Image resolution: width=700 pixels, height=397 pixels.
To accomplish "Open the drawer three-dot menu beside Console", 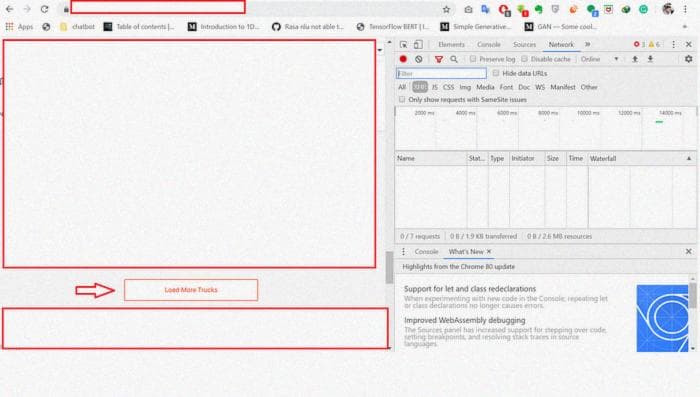I will click(403, 252).
